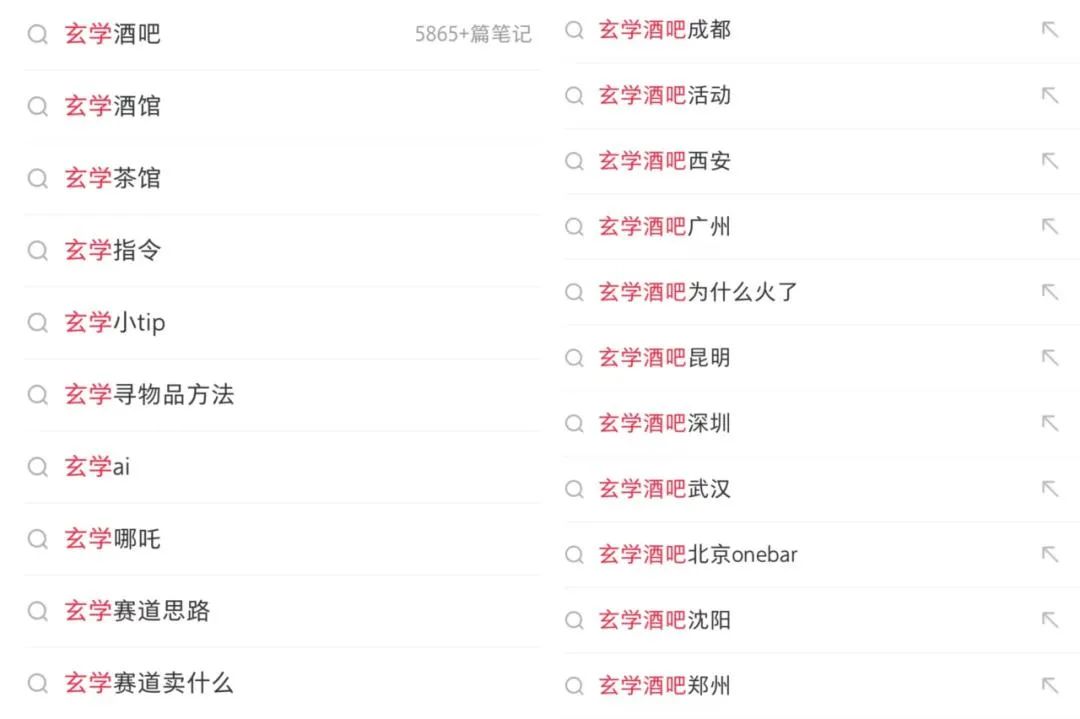Click the 5865+篇笔记 note count
The height and width of the screenshot is (719, 1080).
(x=473, y=35)
